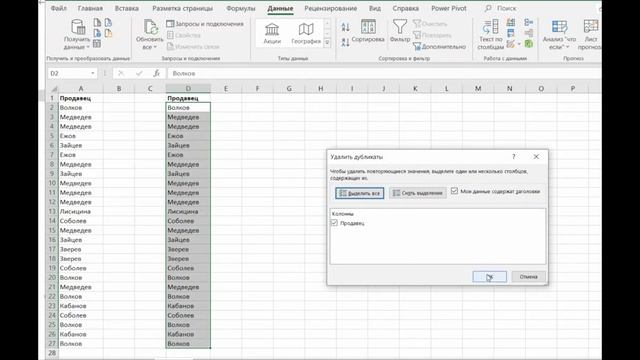This screenshot has height=360, width=640.
Task: Click cell A23 Кабанов
Action: pos(81,306)
